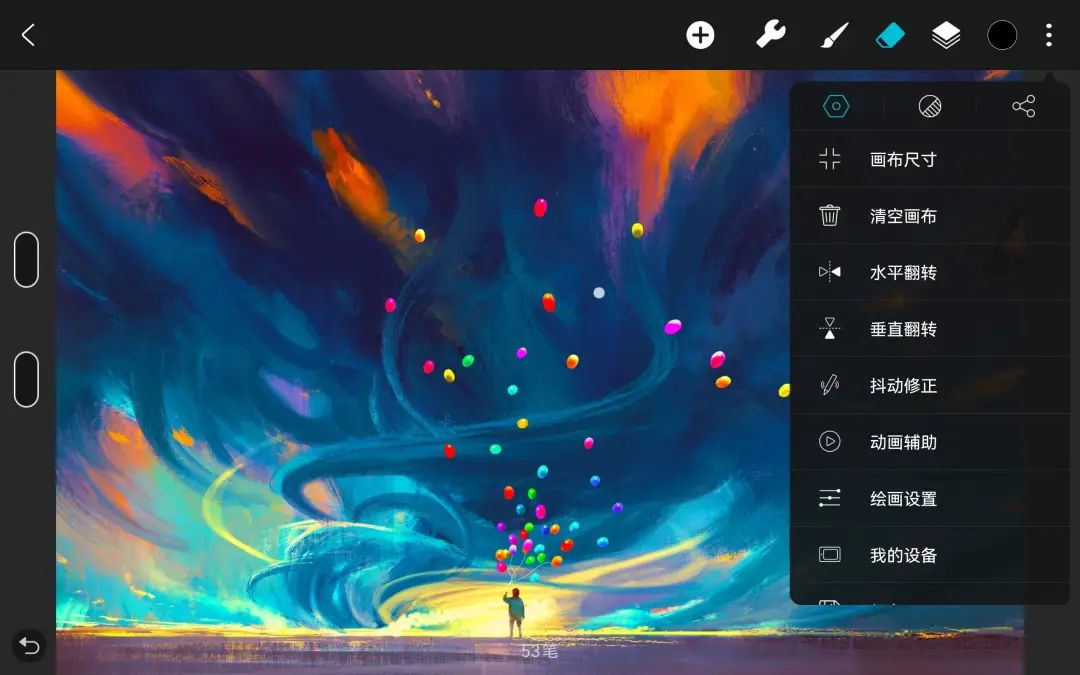The height and width of the screenshot is (675, 1080).
Task: Switch to the striped circle tab
Action: [930, 106]
